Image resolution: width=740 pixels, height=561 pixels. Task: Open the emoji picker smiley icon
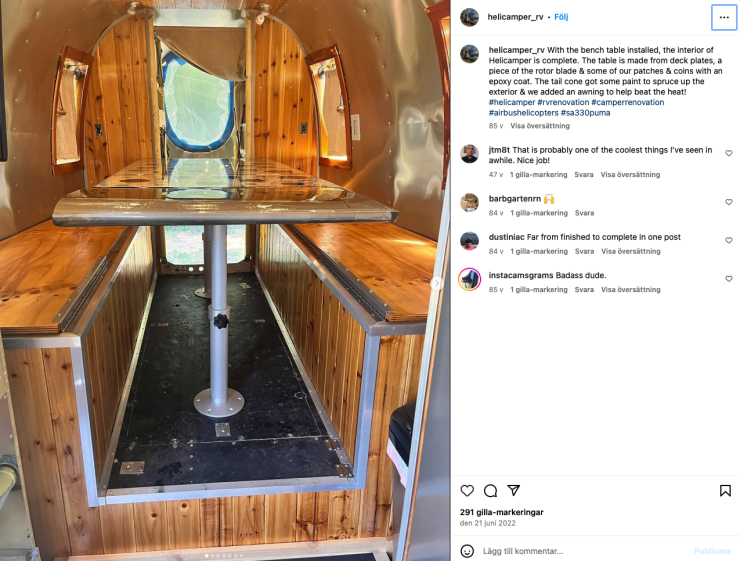click(x=467, y=551)
